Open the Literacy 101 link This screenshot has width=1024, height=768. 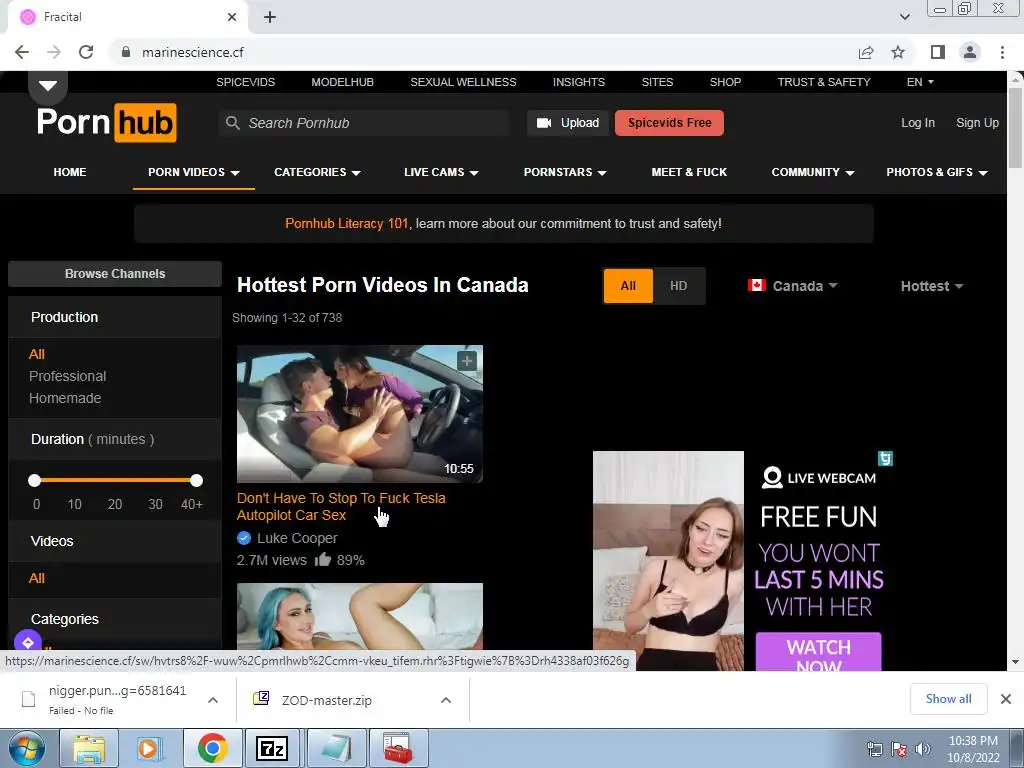click(x=346, y=223)
